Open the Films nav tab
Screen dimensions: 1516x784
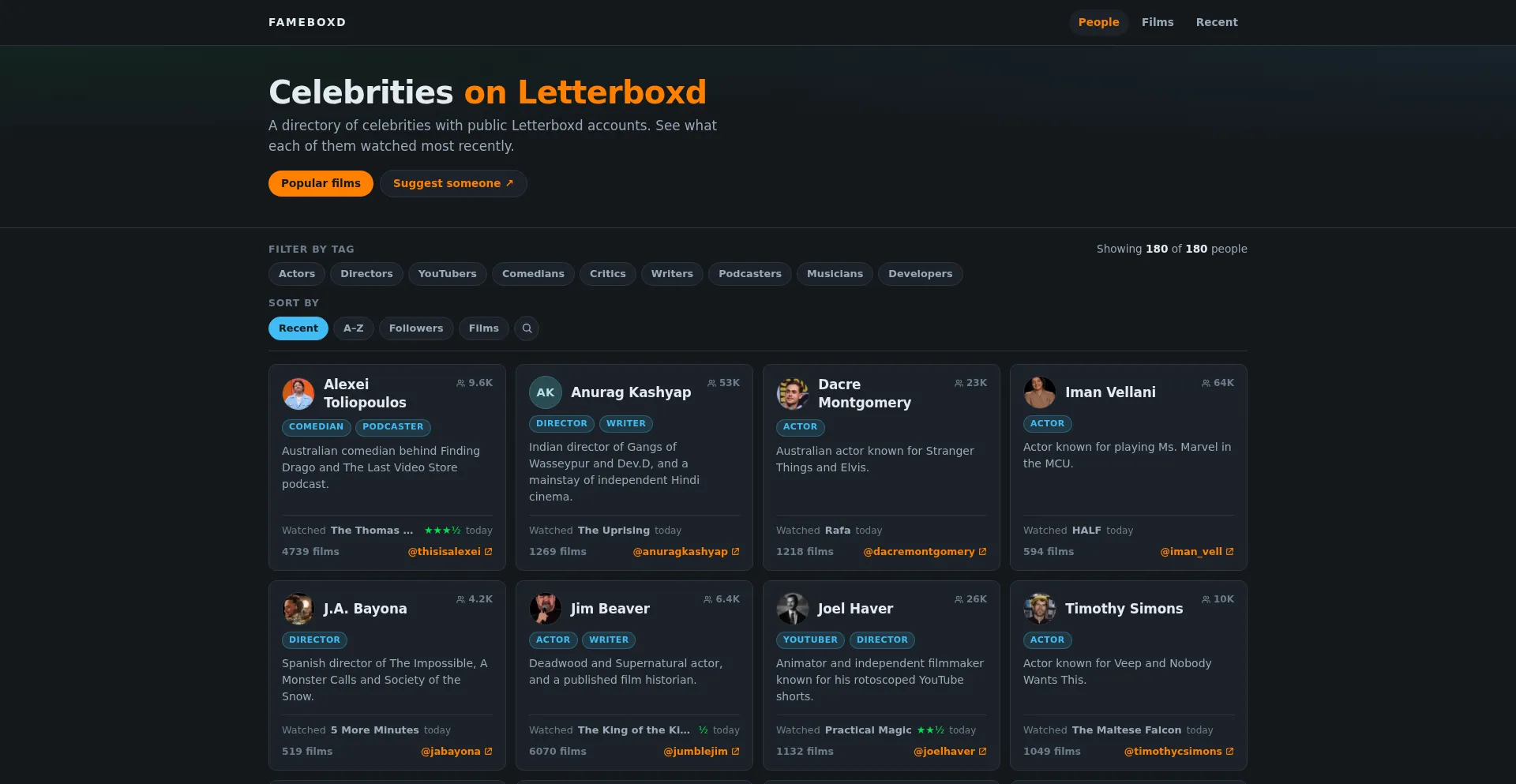click(x=1158, y=22)
